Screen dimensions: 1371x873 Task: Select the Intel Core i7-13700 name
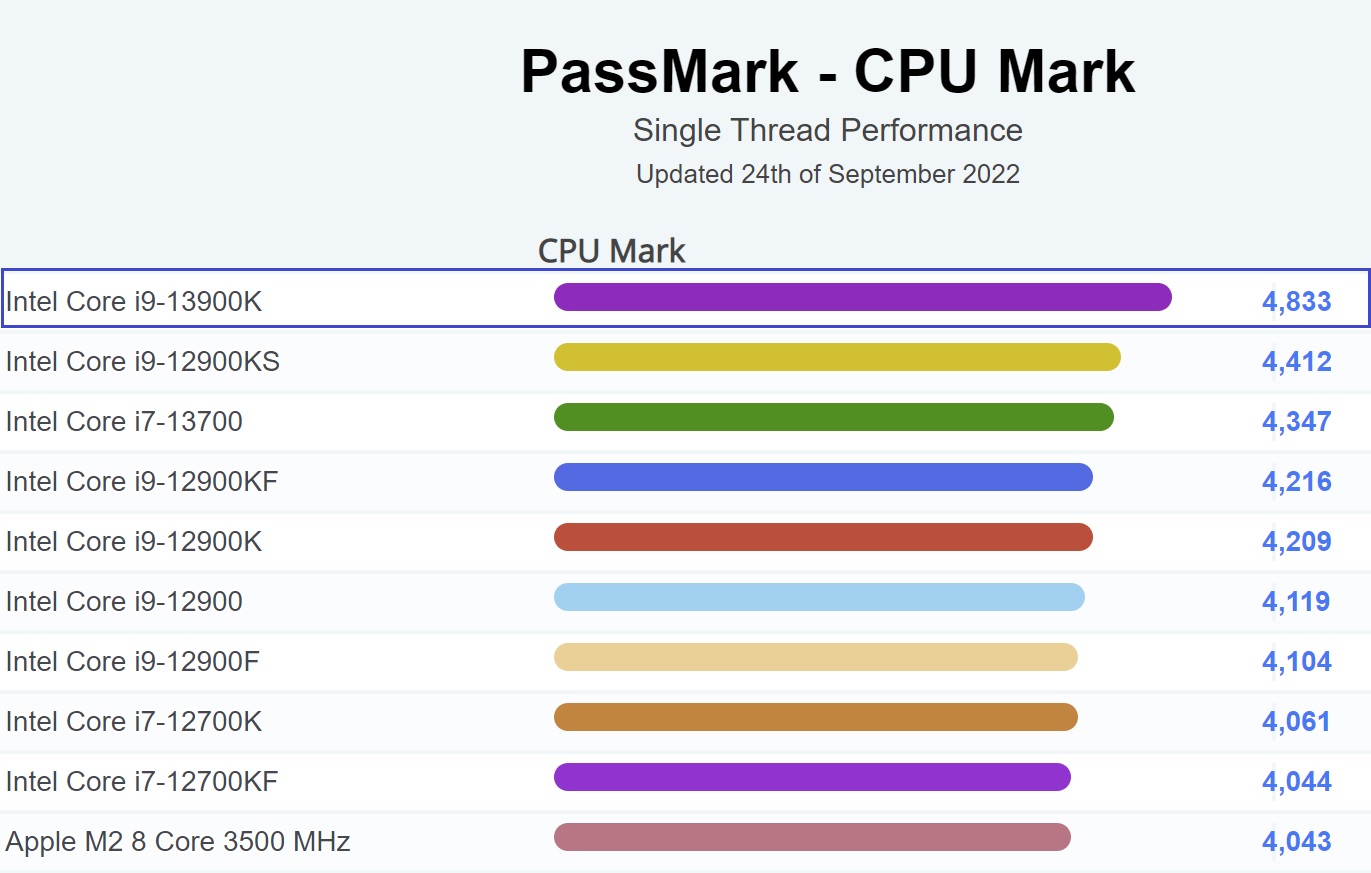(124, 421)
